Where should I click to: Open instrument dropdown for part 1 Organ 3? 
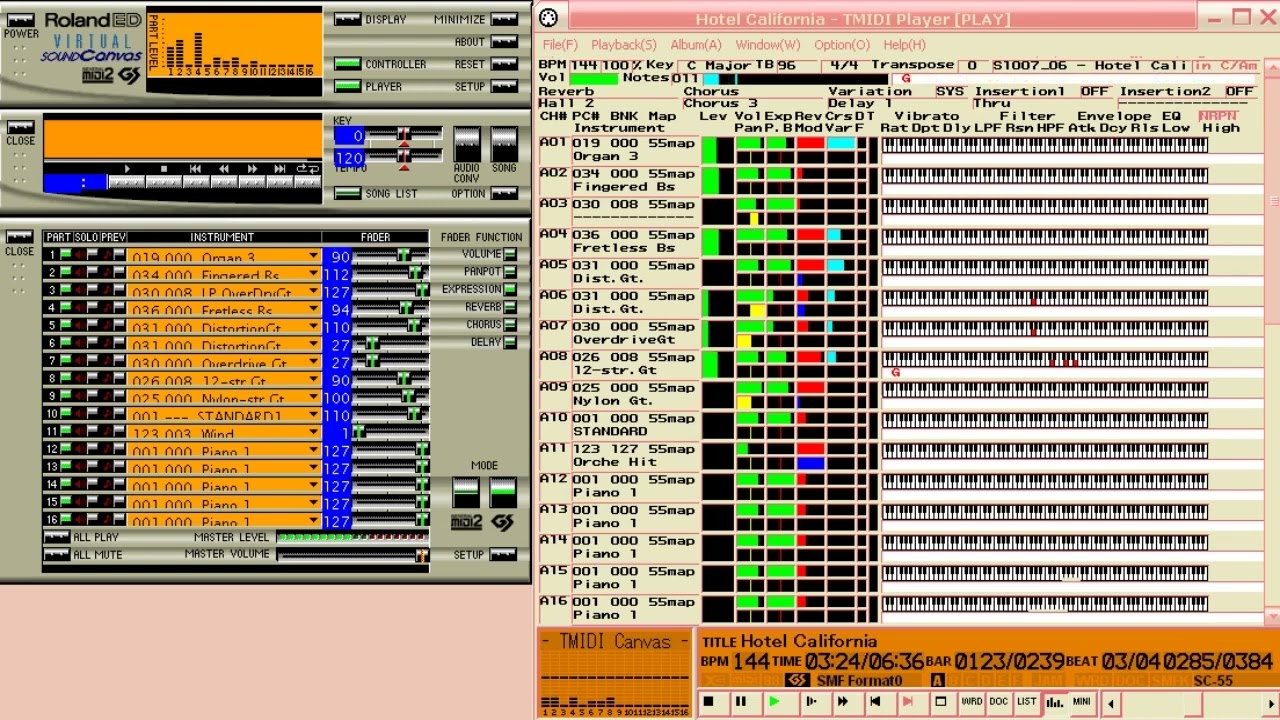click(313, 256)
